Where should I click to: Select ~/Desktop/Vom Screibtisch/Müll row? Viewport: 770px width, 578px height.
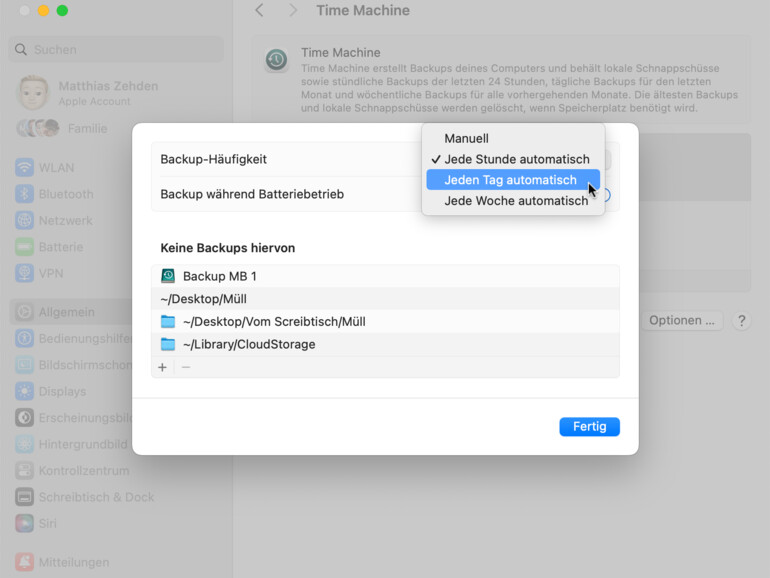pyautogui.click(x=385, y=322)
